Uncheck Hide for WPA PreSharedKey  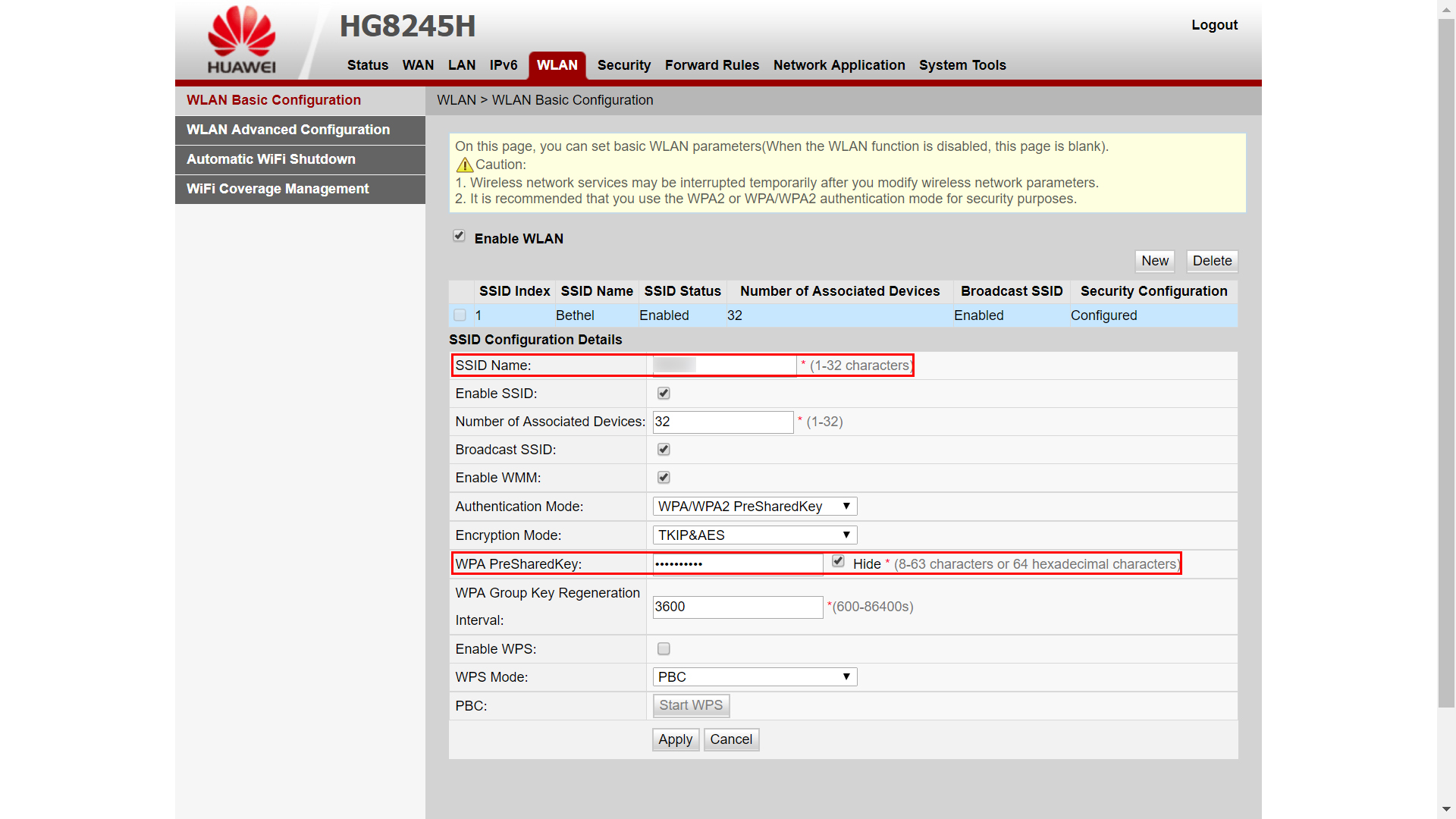[x=838, y=561]
